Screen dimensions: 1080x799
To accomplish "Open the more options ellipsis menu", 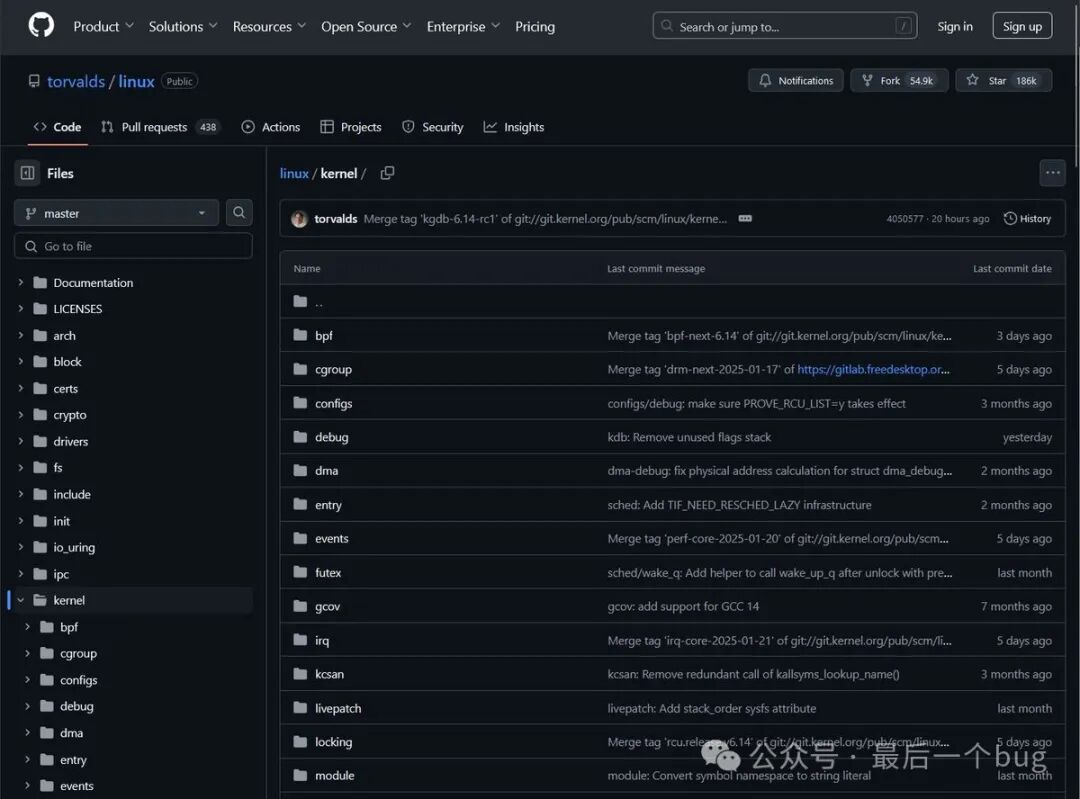I will (x=1052, y=173).
